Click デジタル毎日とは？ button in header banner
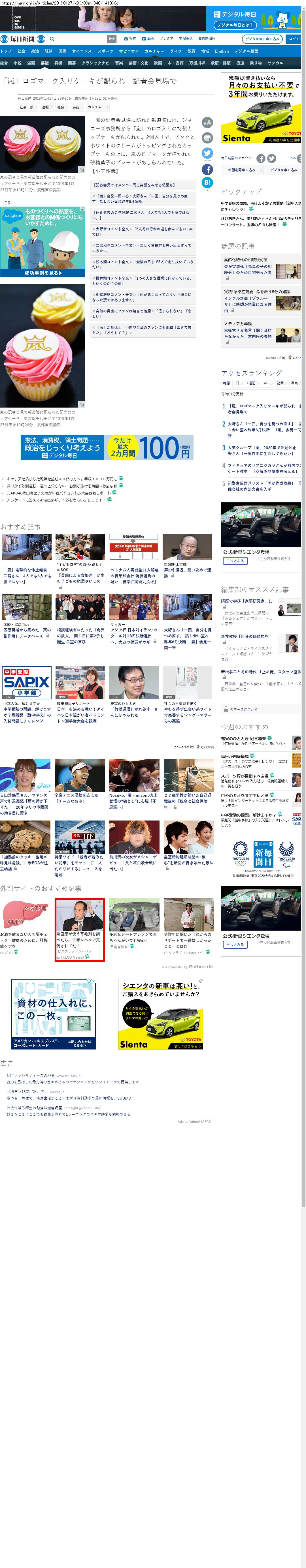 (235, 25)
